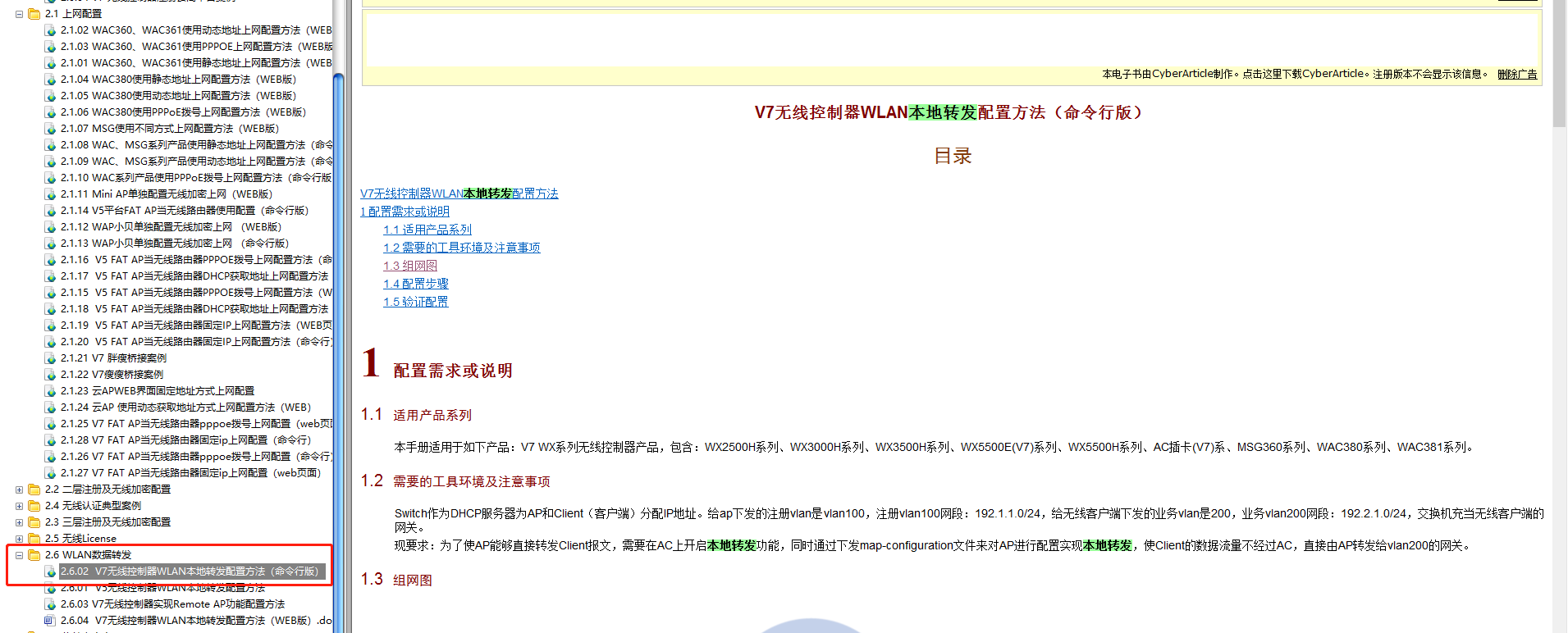Open tree row 2.1.25 V7 FAT AP pppoe拨号
This screenshot has width=1568, height=633.
click(x=196, y=424)
